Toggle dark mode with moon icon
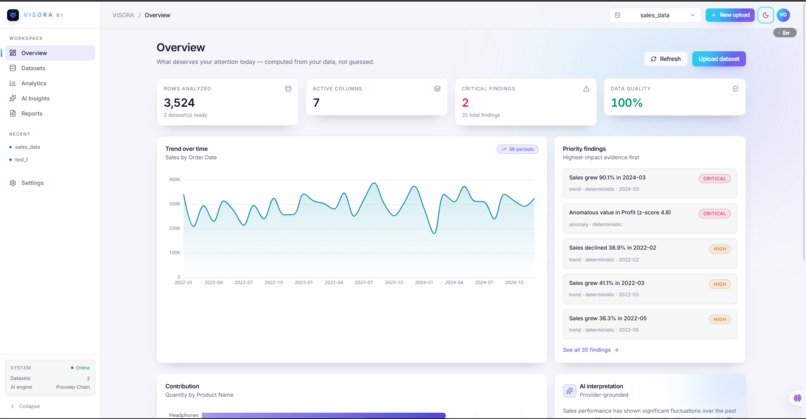806x419 pixels. pos(765,15)
